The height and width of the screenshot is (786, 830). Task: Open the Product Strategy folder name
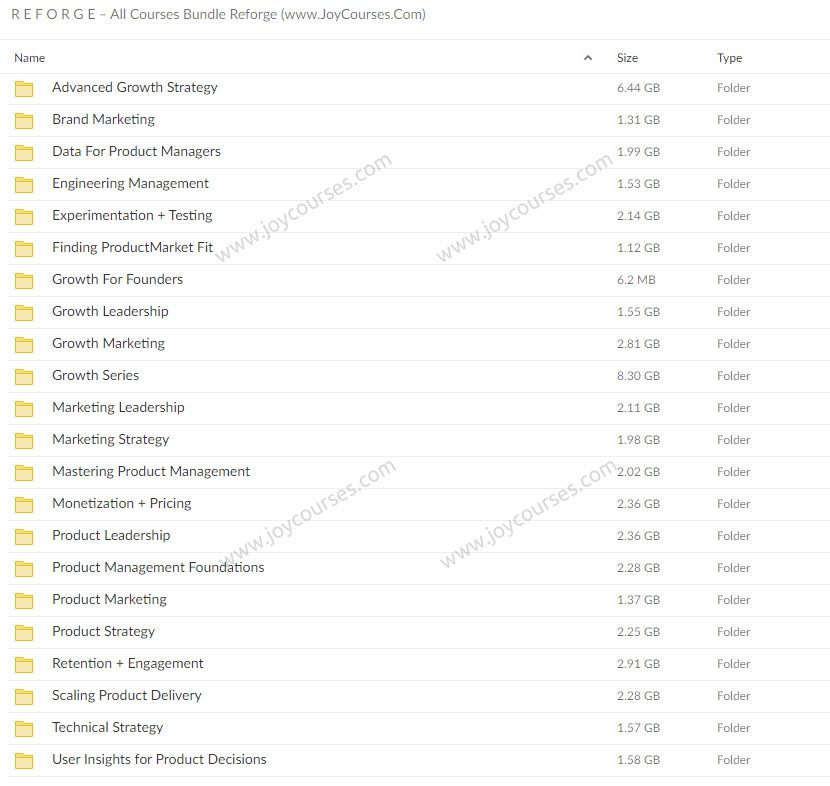click(x=103, y=631)
